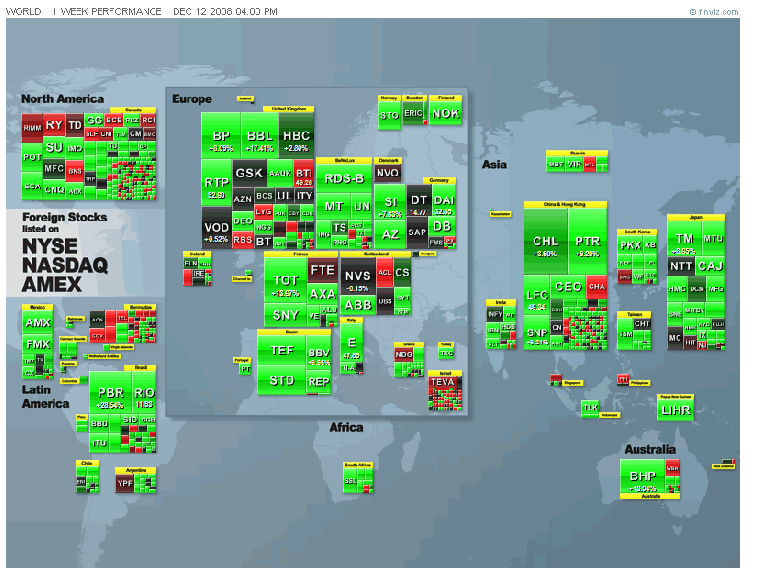This screenshot has height=585, width=757.
Task: Select the PTR stock tile
Action: [x=588, y=241]
